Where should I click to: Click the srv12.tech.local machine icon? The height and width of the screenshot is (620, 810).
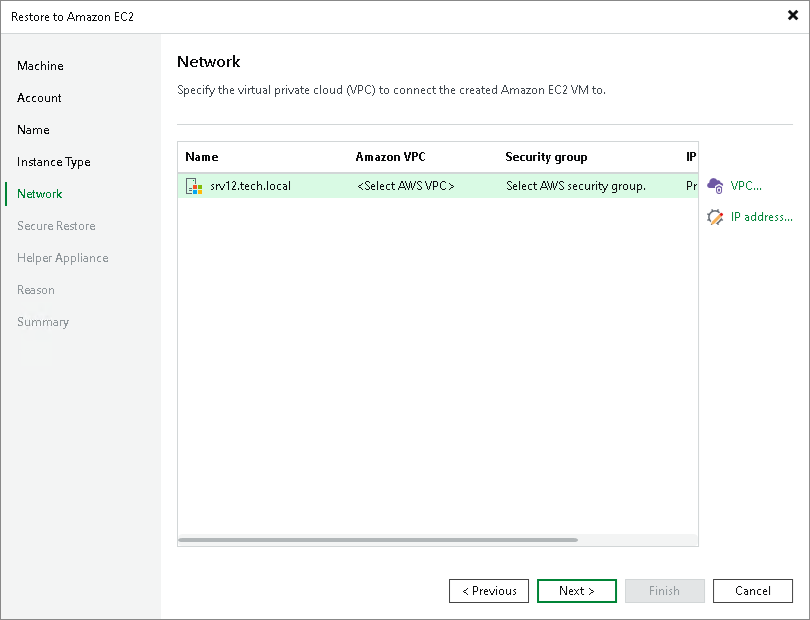click(x=194, y=185)
